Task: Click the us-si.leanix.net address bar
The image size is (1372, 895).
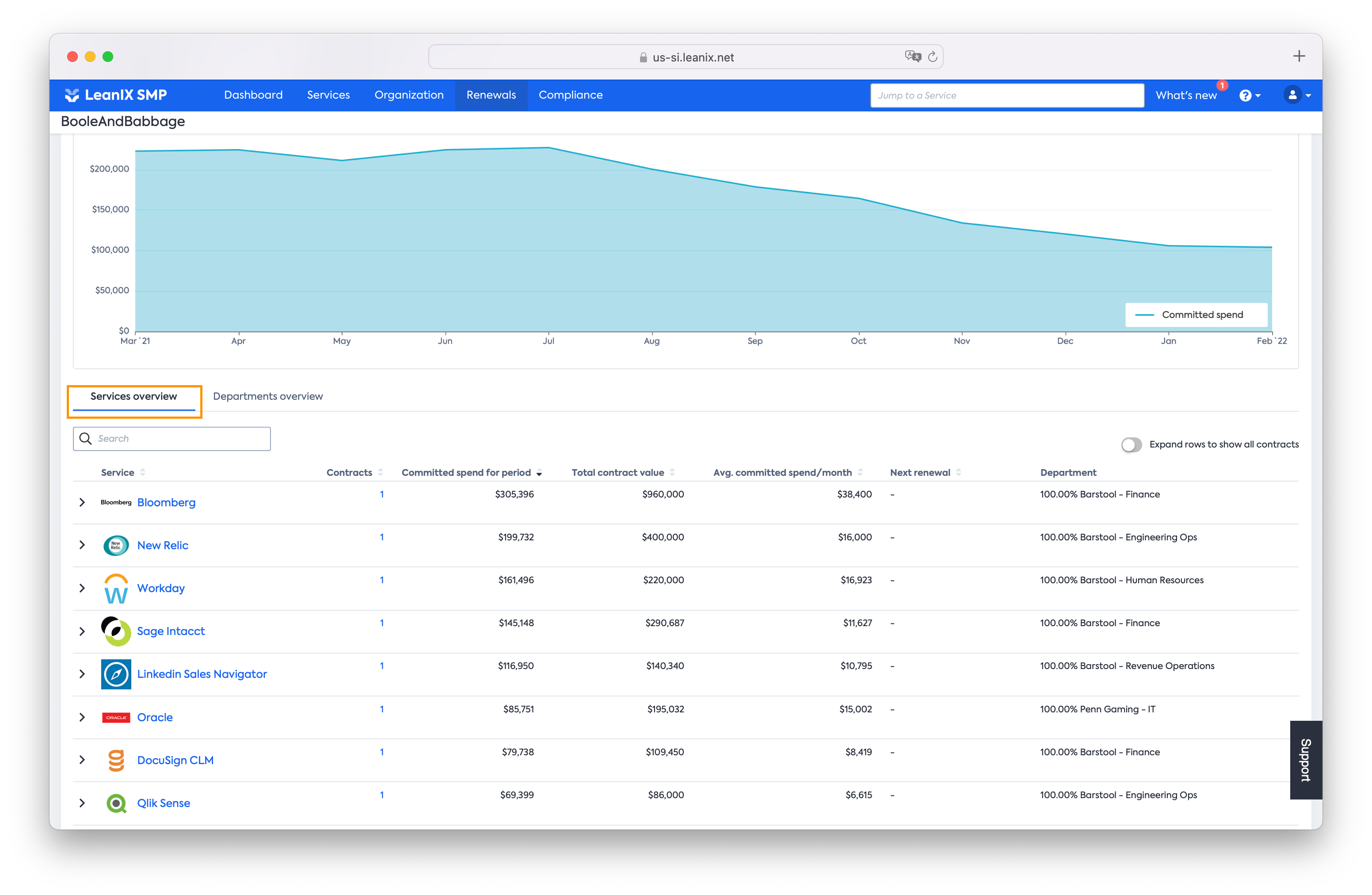Action: pos(686,57)
